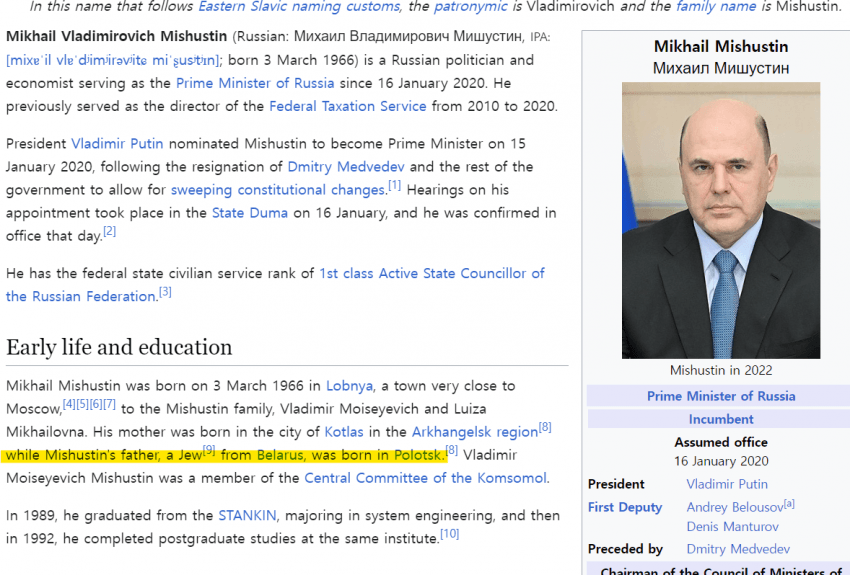Click the IPA pronunciation transcription link
Viewport: 850px width, 575px height.
[113, 60]
